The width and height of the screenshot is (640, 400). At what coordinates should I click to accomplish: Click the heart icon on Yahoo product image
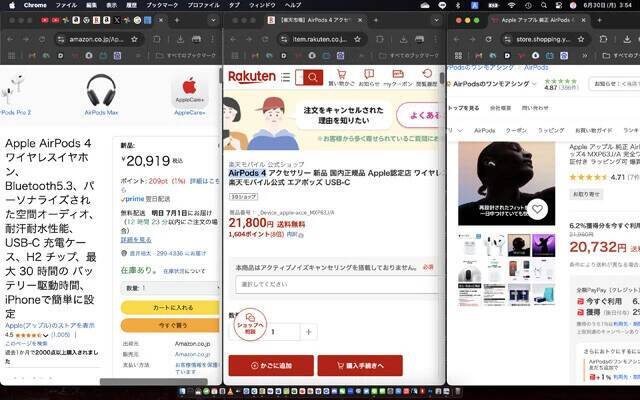(x=538, y=209)
